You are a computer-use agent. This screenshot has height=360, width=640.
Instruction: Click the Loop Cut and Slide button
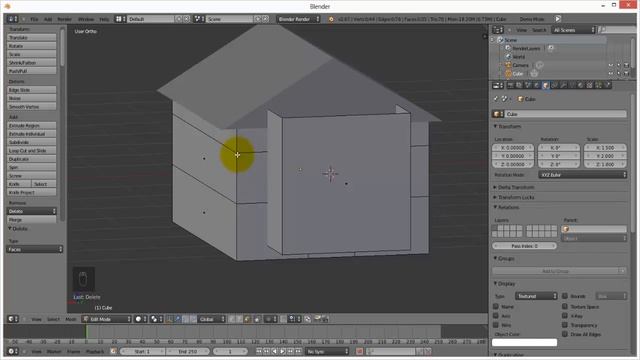(31, 151)
